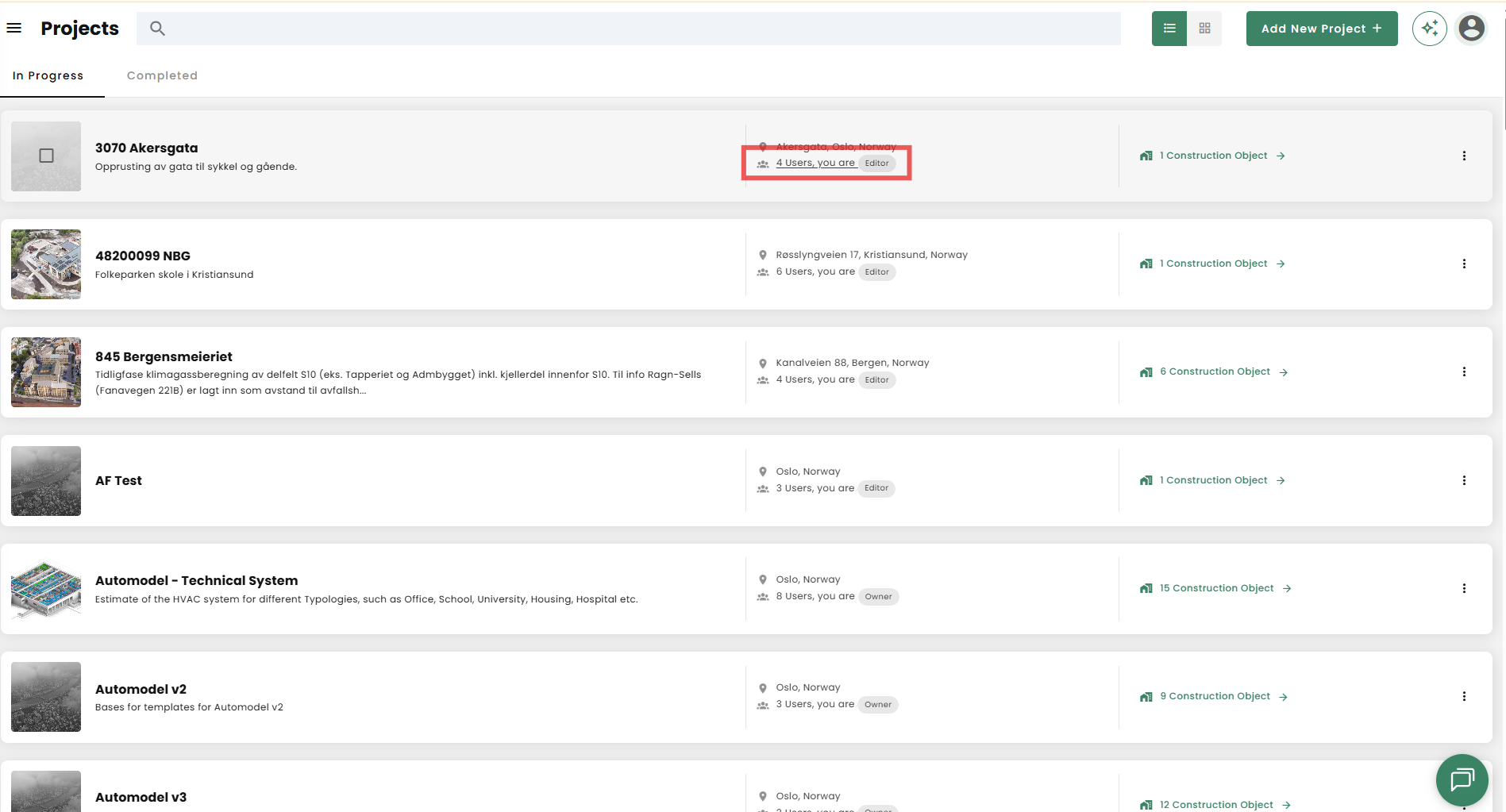Image resolution: width=1506 pixels, height=812 pixels.
Task: Click the building icon for AF Test
Action: (1146, 480)
